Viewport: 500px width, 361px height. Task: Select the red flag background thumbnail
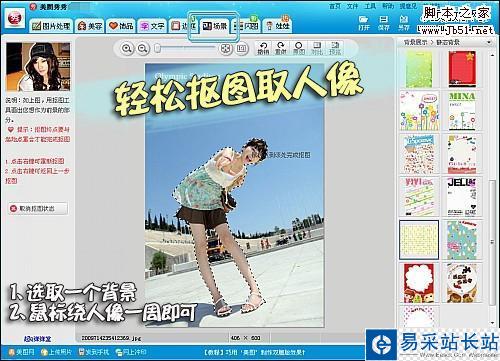tap(462, 69)
